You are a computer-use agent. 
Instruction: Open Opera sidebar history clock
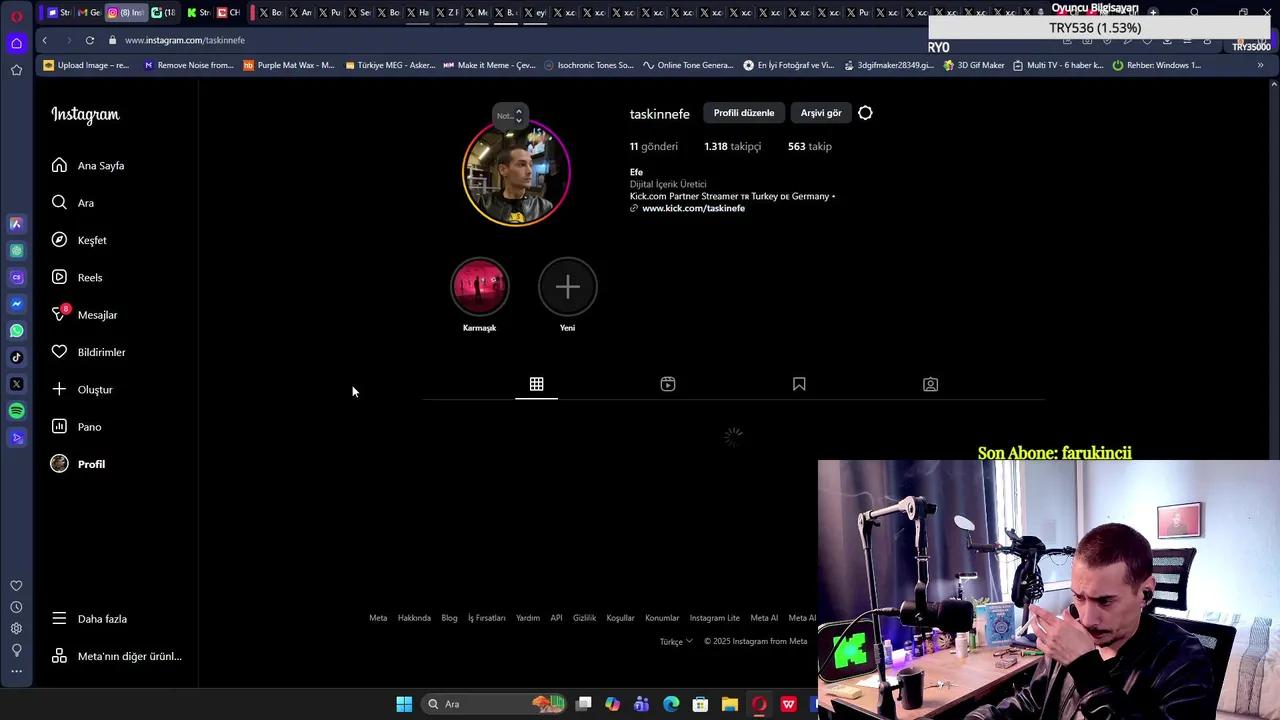[x=16, y=607]
